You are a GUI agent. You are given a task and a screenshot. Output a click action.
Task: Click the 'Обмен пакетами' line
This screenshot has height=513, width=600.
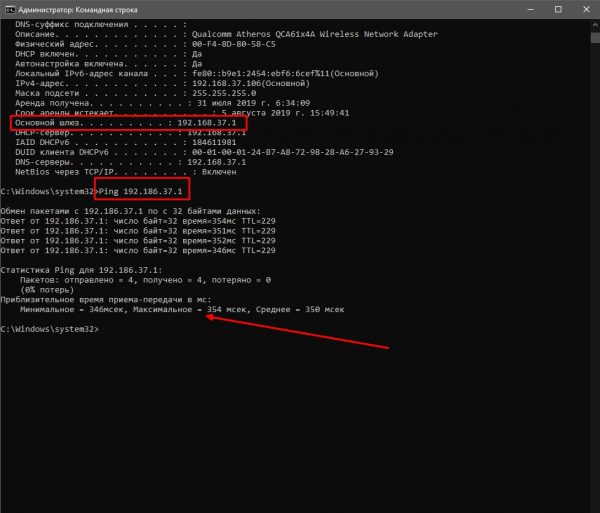pyautogui.click(x=130, y=211)
